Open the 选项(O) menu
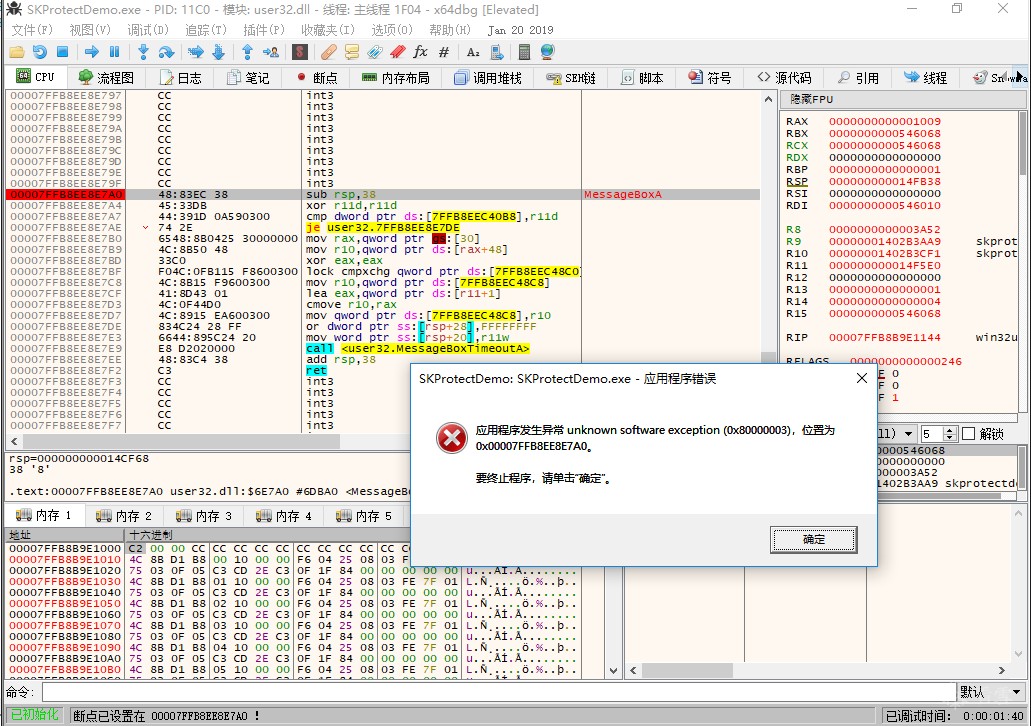This screenshot has height=726, width=1031. [392, 30]
